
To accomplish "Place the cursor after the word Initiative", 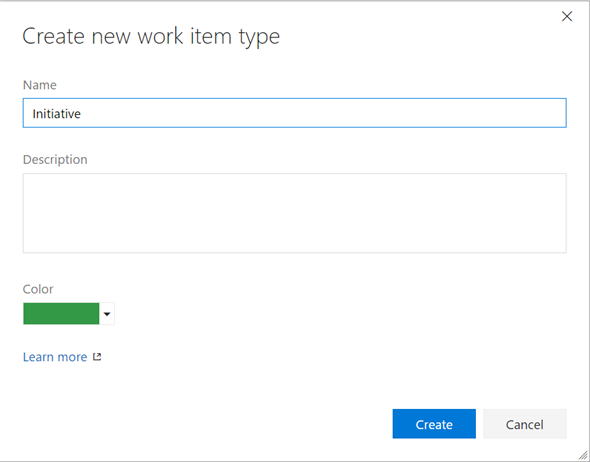I will tap(82, 114).
